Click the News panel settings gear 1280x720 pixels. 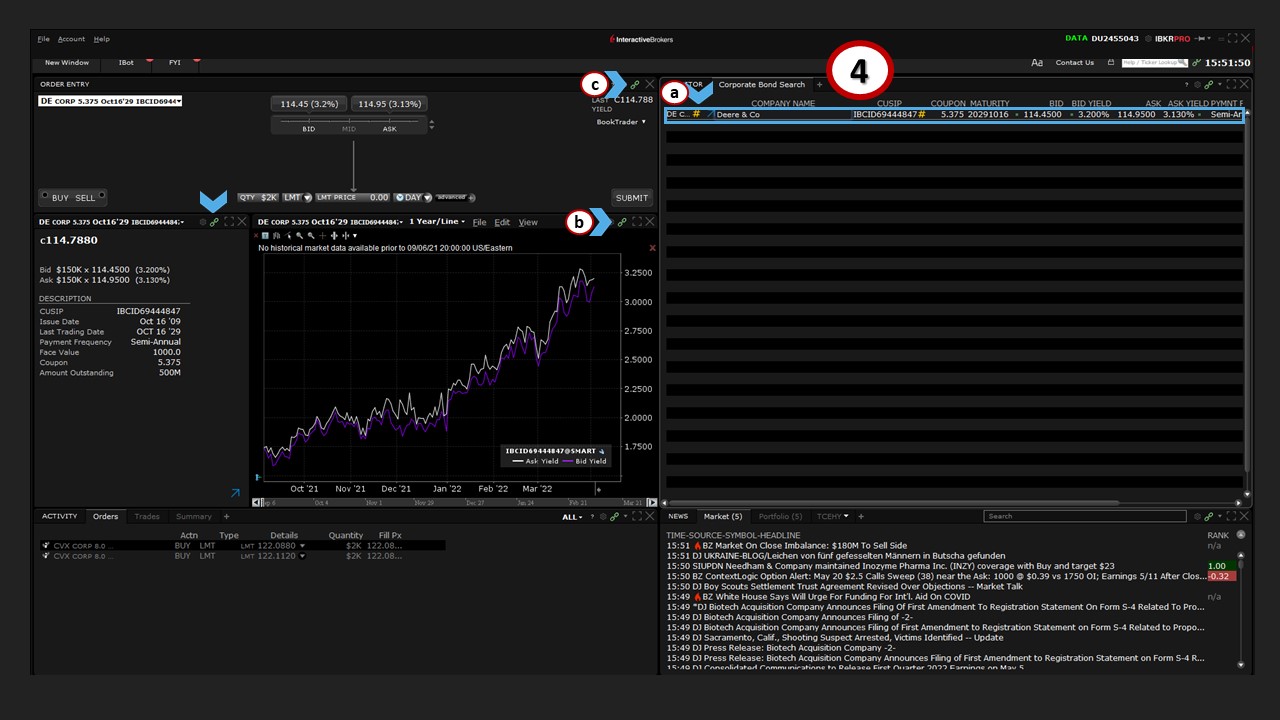pos(1196,517)
